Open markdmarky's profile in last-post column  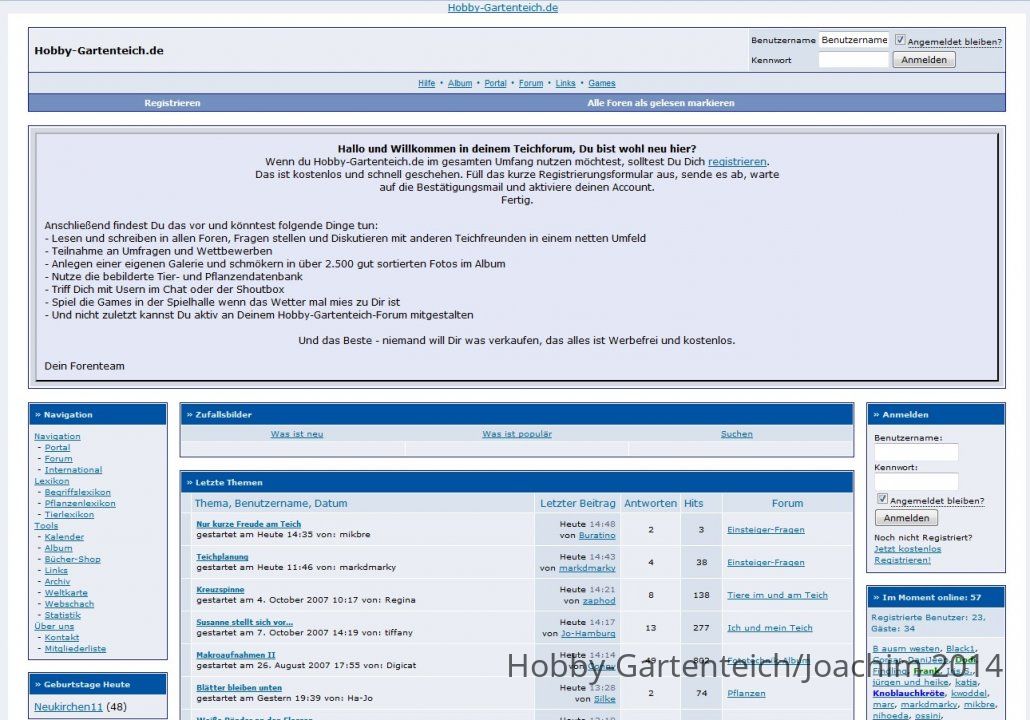pyautogui.click(x=587, y=568)
